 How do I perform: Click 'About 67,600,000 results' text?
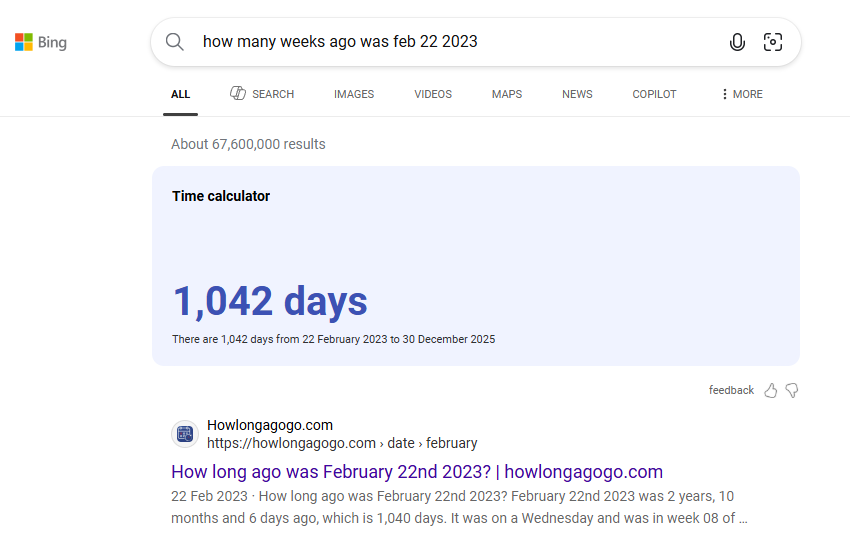[x=248, y=144]
